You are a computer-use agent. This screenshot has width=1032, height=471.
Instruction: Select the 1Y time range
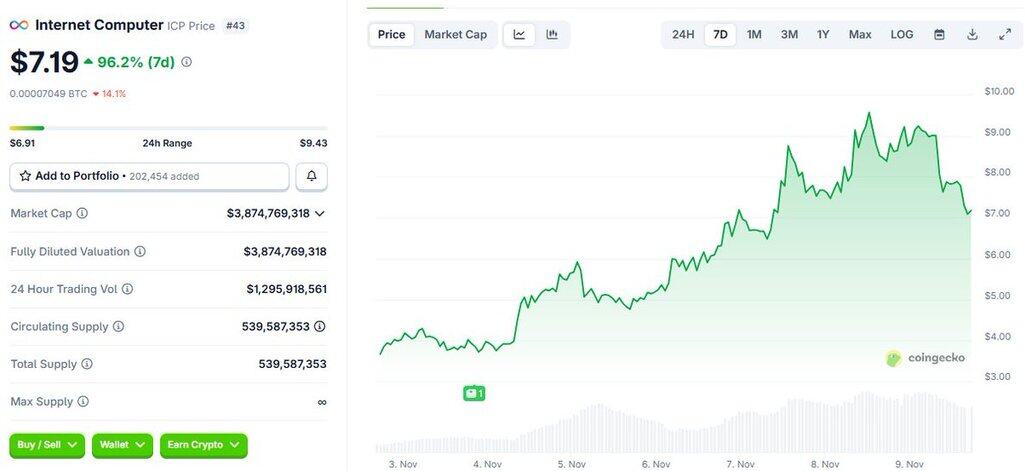(823, 34)
